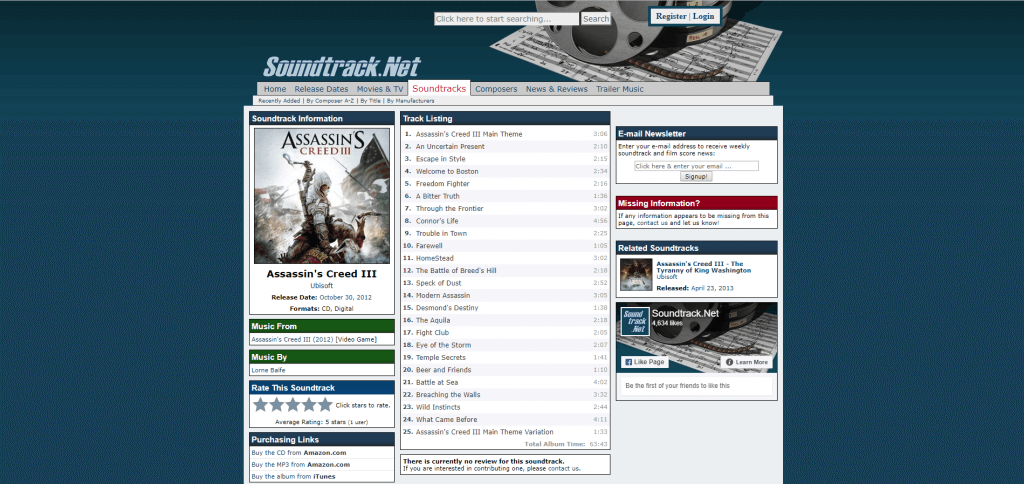This screenshot has width=1024, height=484.
Task: Open the Home menu tab
Action: click(275, 89)
